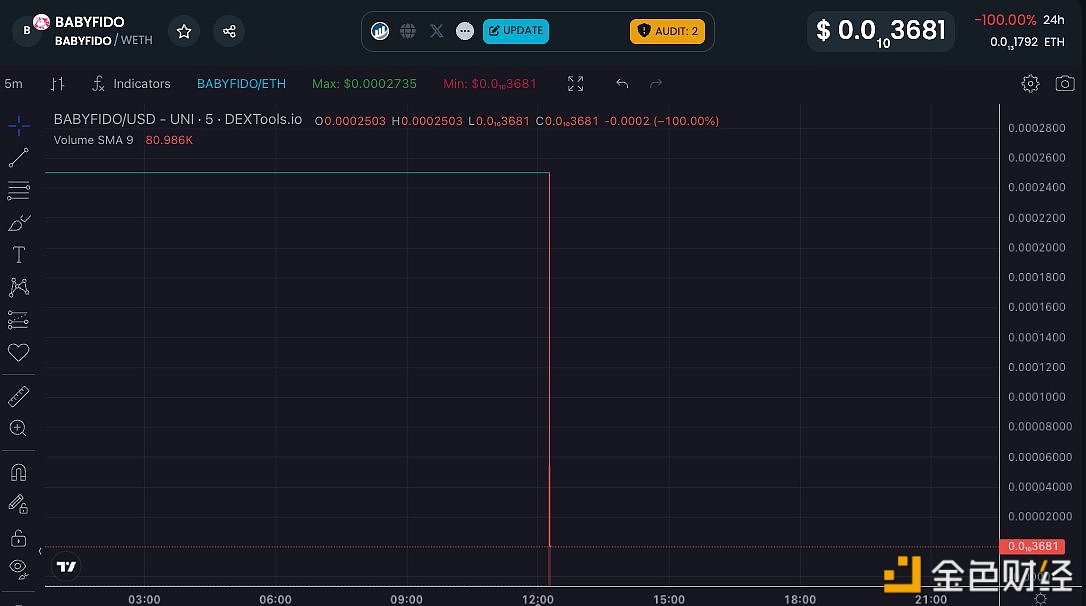Click the 12:00 time axis label
1086x606 pixels.
(x=537, y=599)
